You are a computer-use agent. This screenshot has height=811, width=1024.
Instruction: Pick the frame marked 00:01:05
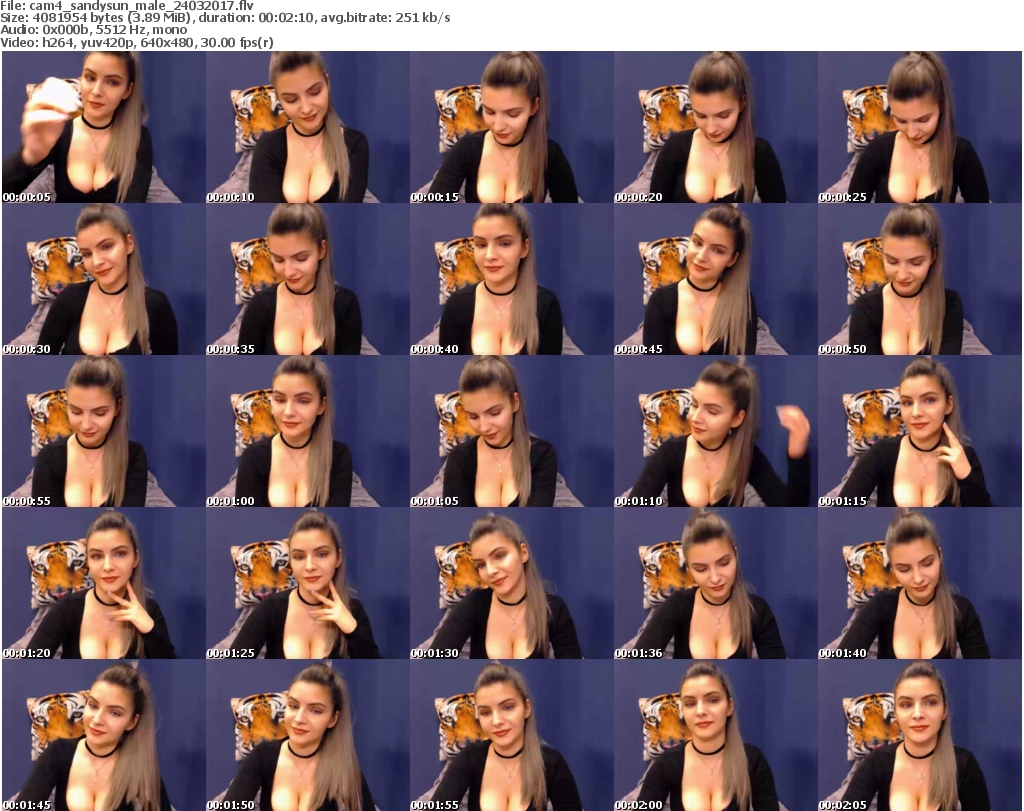point(511,432)
